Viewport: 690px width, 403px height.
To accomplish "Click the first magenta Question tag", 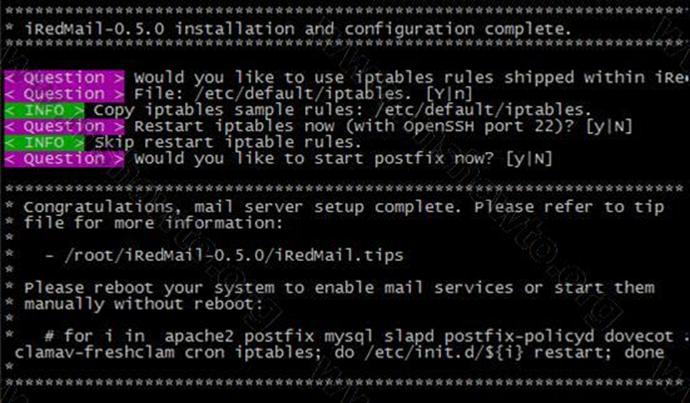I will (64, 78).
